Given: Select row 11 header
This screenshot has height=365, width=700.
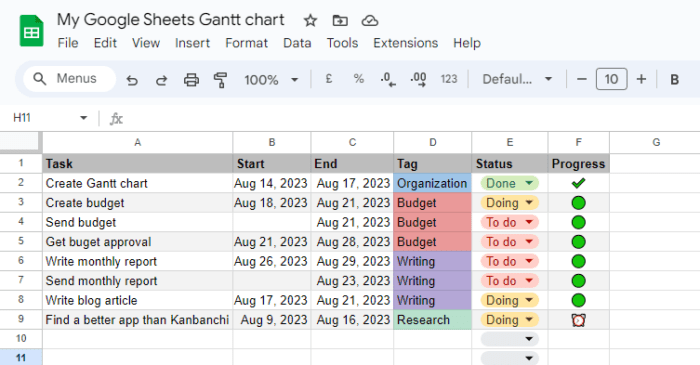Looking at the screenshot, I should click(21, 358).
